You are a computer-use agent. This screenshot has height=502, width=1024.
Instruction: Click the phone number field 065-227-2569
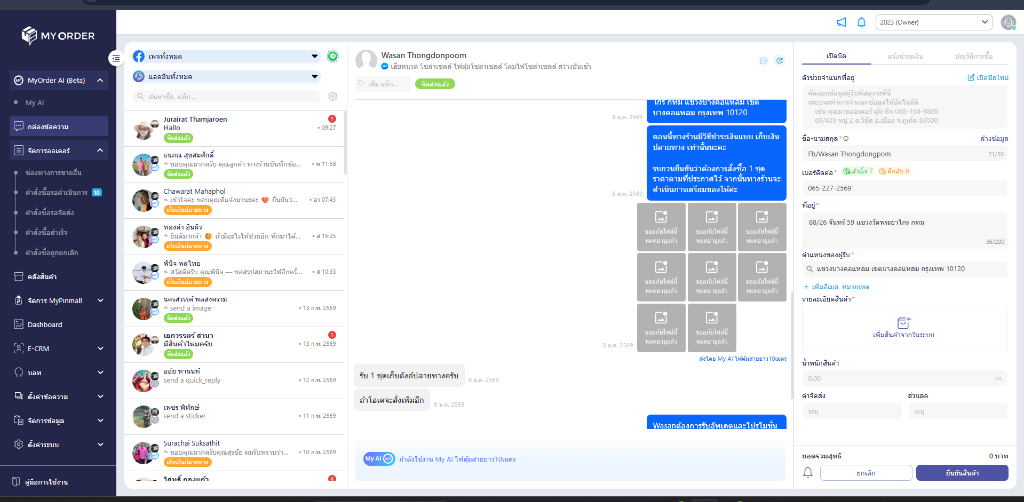[905, 188]
